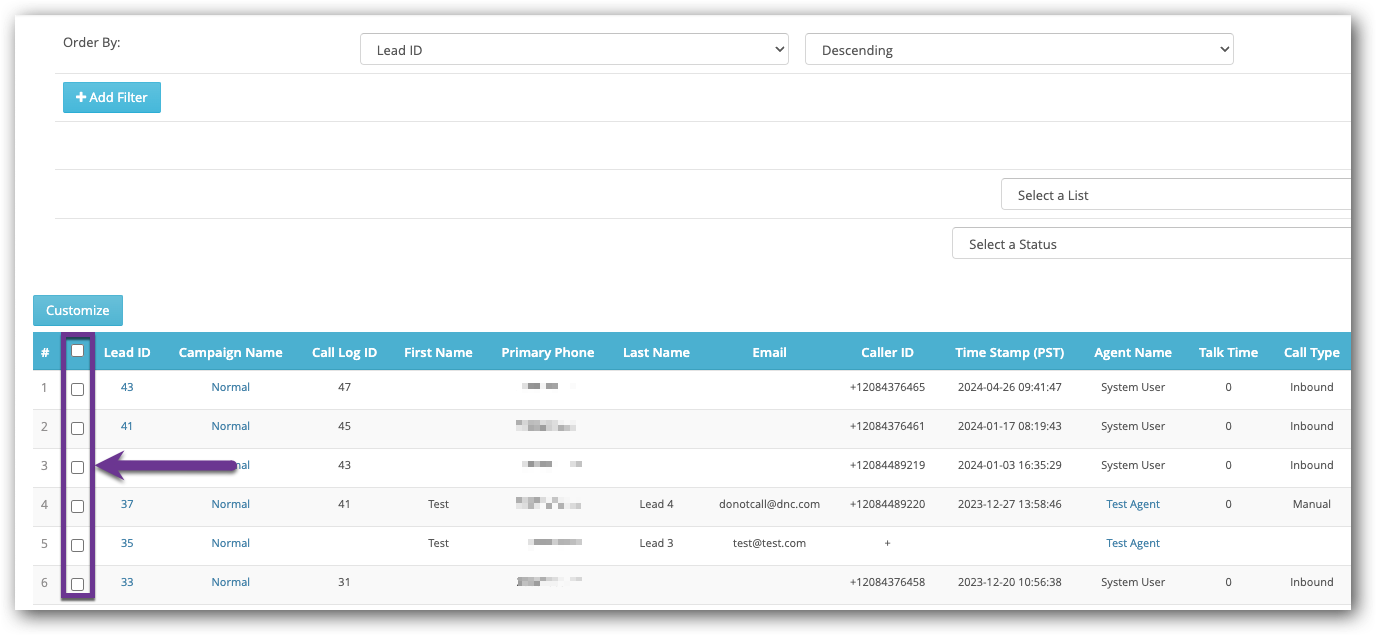The image size is (1376, 635).
Task: Check the checkbox on row 2
Action: click(77, 428)
